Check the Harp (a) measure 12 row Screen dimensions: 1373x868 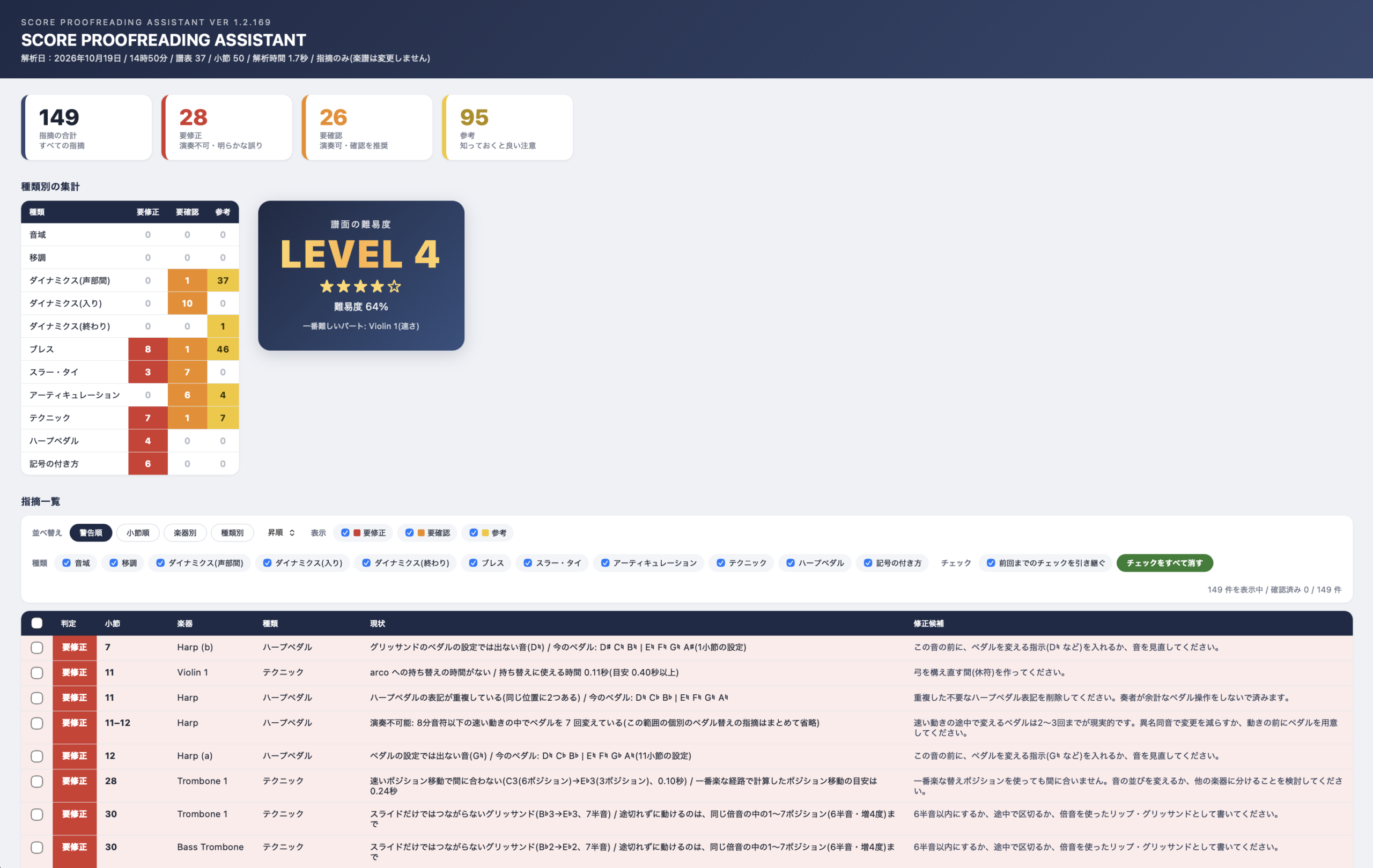pos(37,756)
